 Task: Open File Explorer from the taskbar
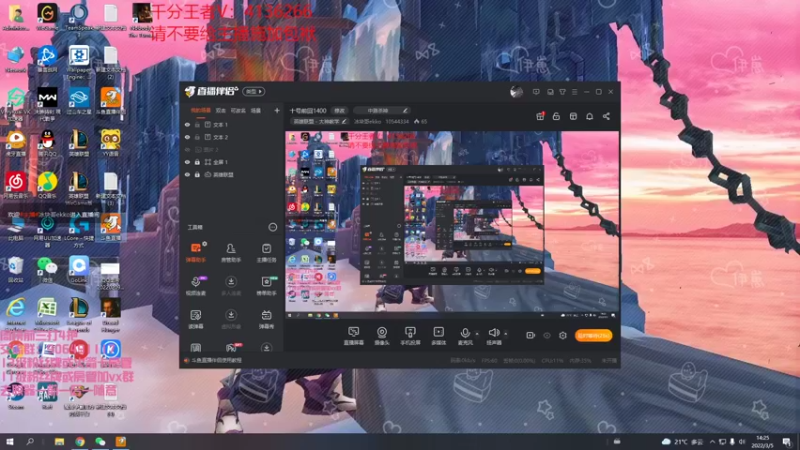(x=59, y=441)
